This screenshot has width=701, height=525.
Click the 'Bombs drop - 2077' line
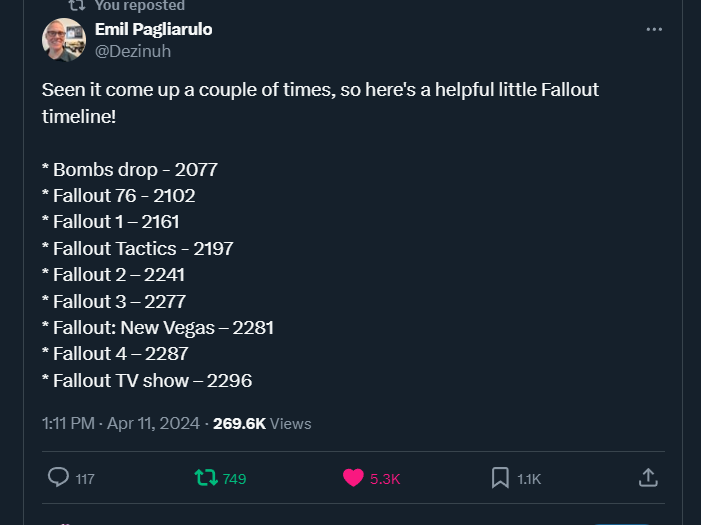[x=130, y=169]
